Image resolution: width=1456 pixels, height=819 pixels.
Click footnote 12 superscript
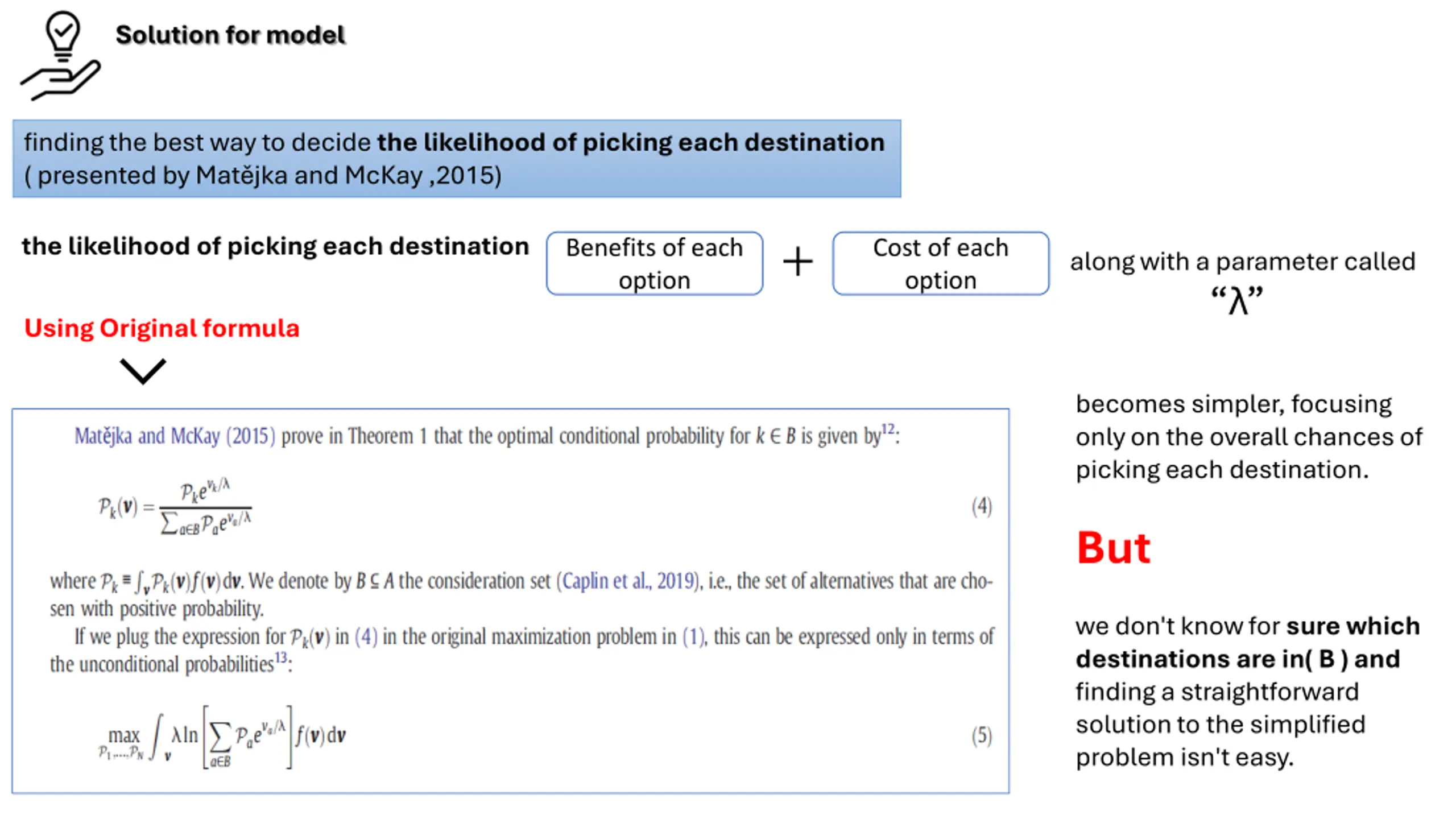tap(888, 429)
